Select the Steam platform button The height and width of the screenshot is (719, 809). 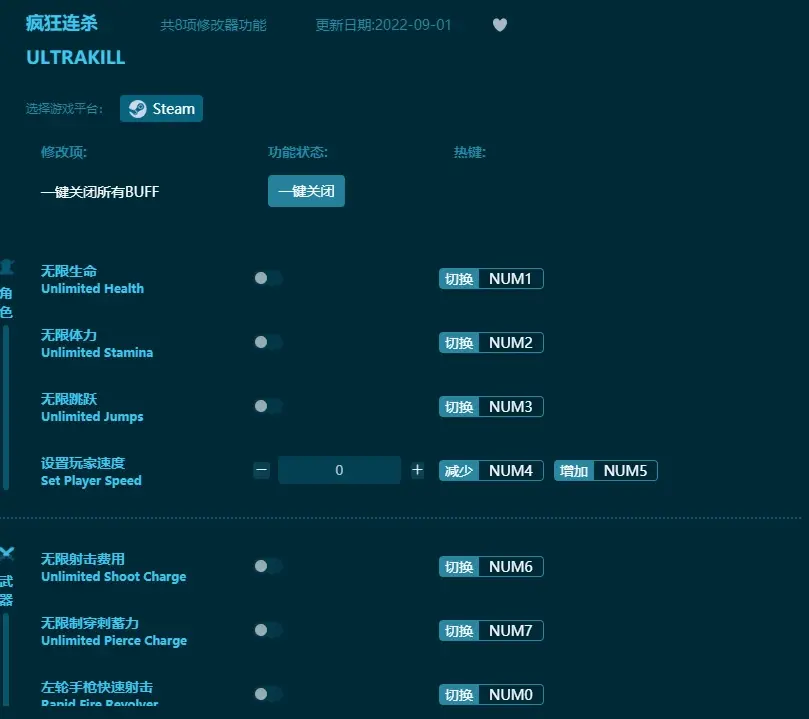pos(161,109)
